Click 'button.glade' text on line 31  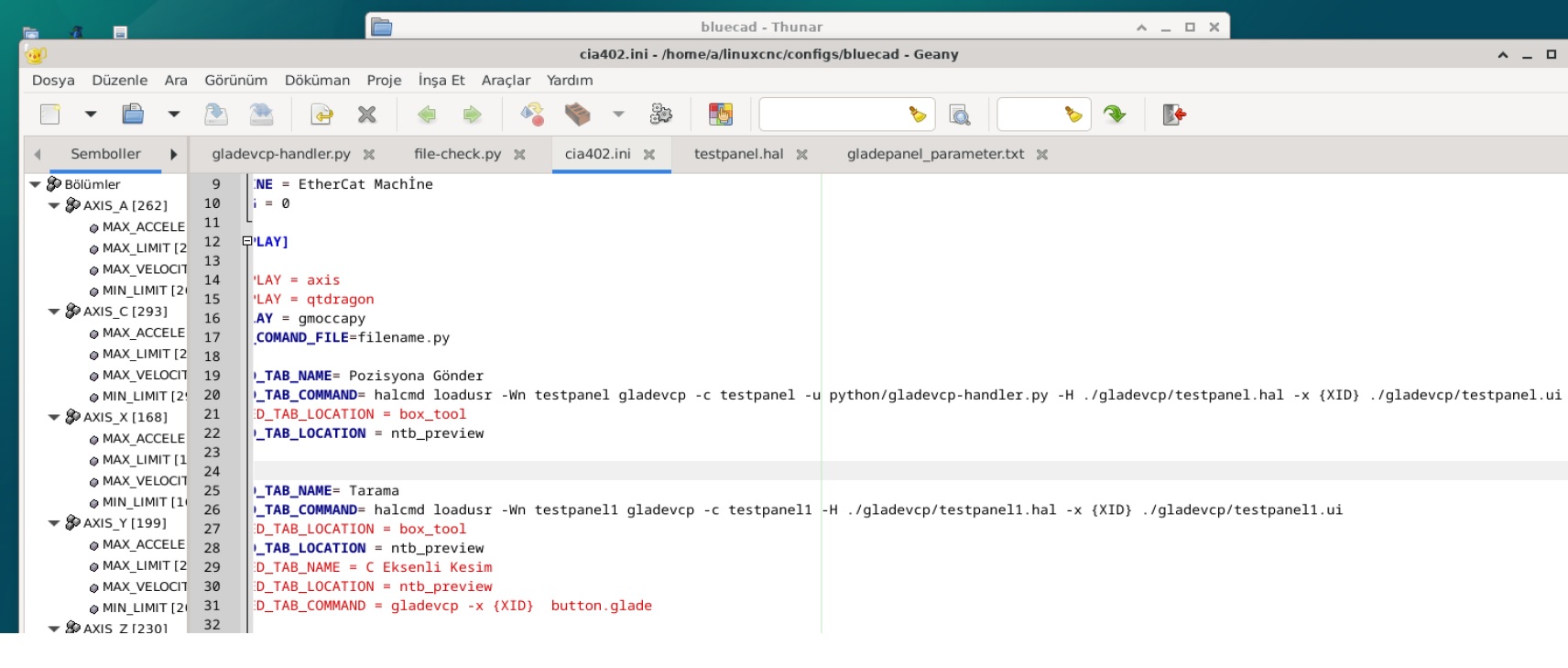click(x=602, y=606)
